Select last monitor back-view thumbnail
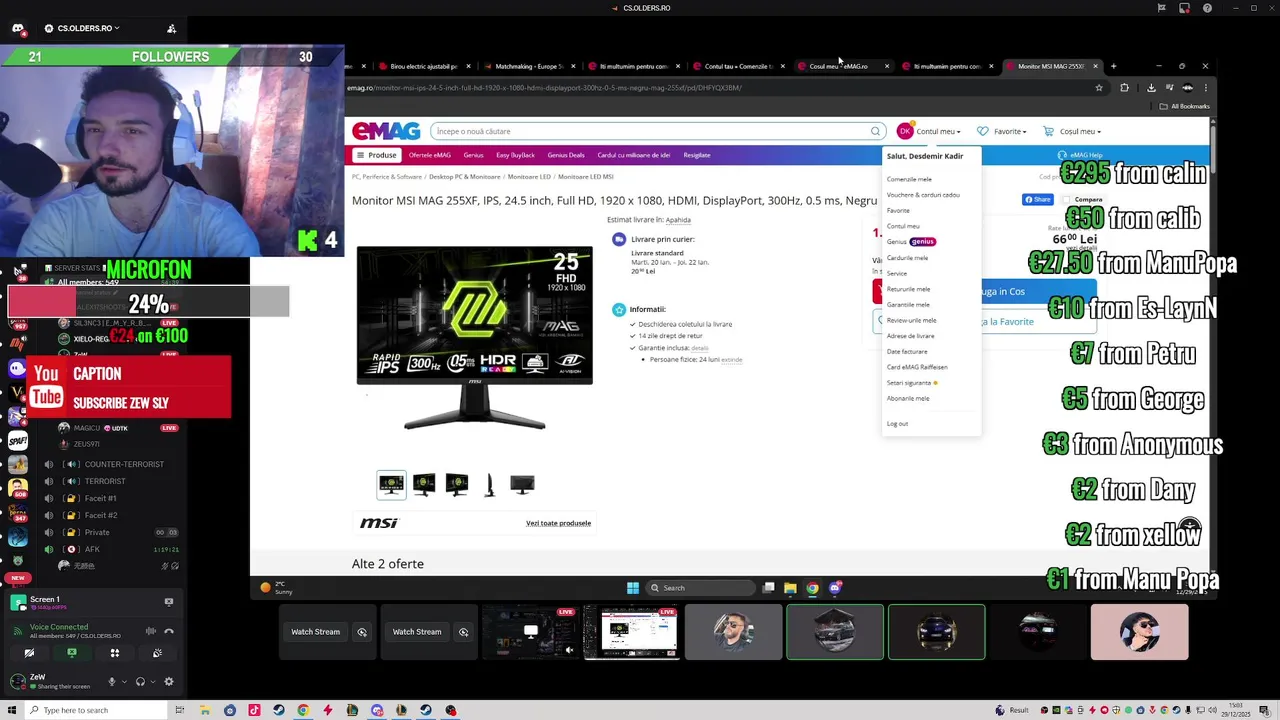The width and height of the screenshot is (1280, 720). 522,485
